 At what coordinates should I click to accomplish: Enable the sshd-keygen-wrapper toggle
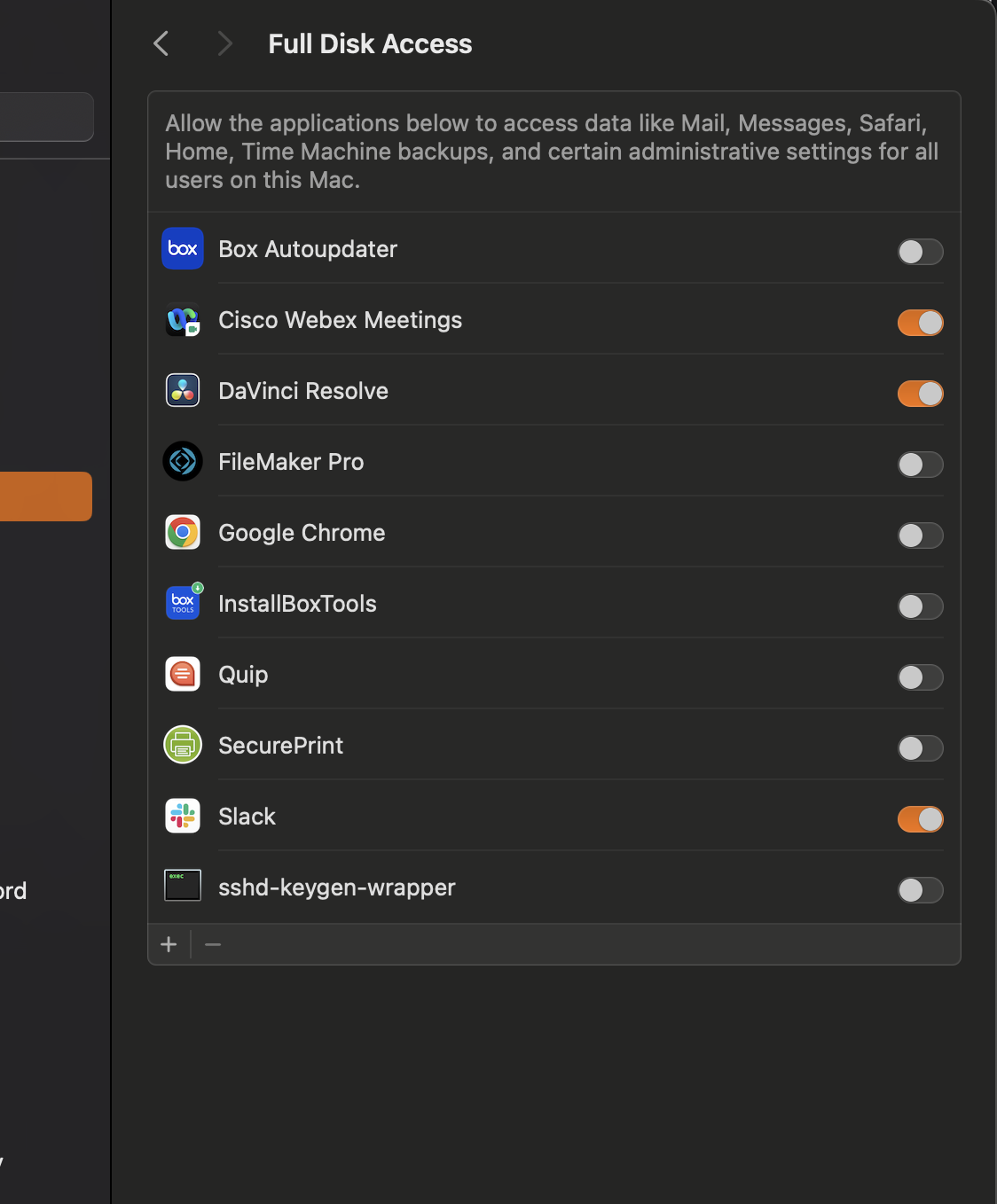click(x=920, y=890)
